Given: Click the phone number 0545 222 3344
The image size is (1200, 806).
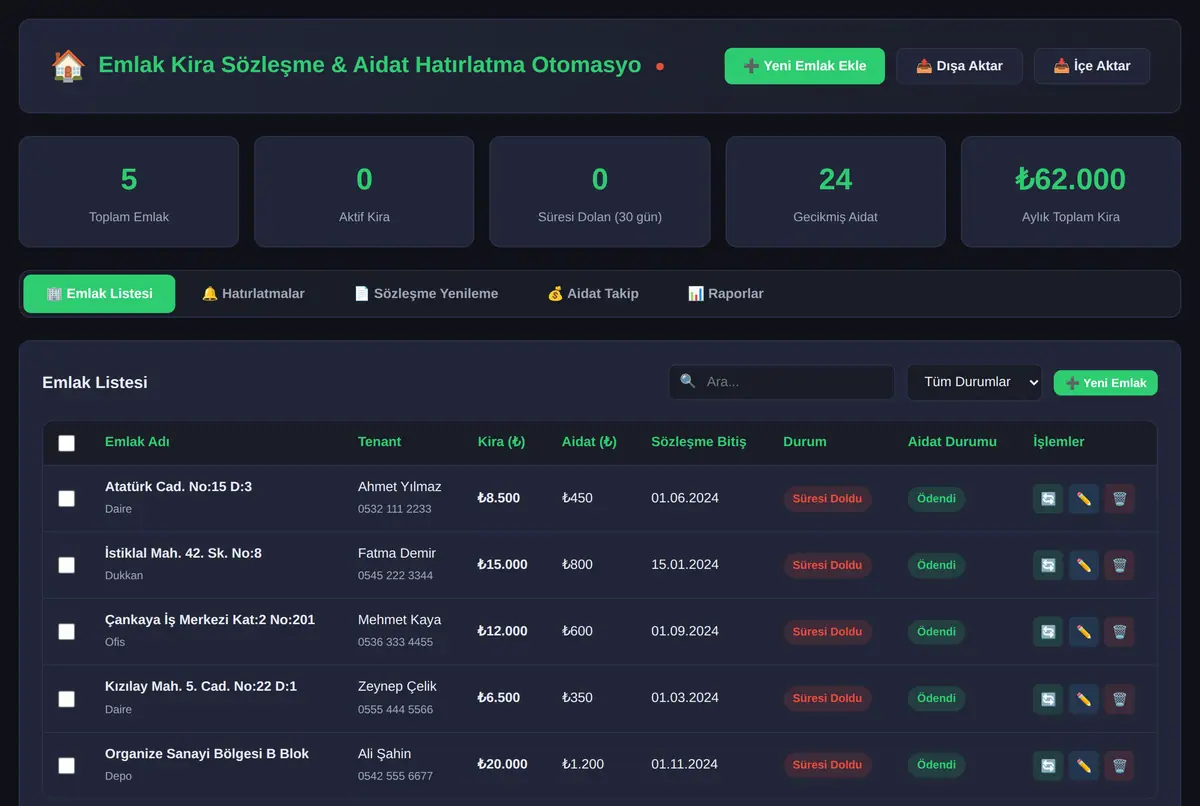Looking at the screenshot, I should [x=396, y=576].
